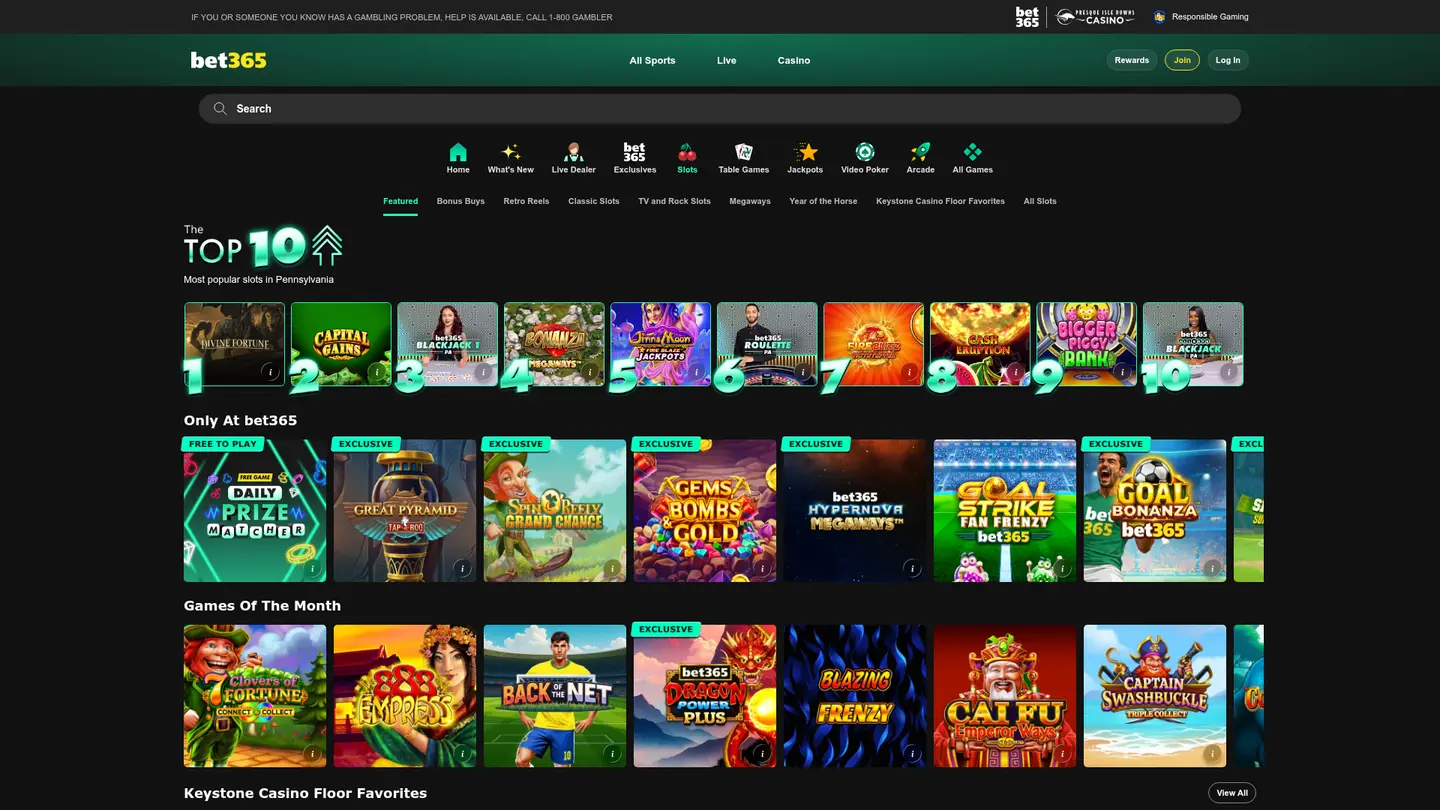Switch to the Classic Slots tab

594,201
